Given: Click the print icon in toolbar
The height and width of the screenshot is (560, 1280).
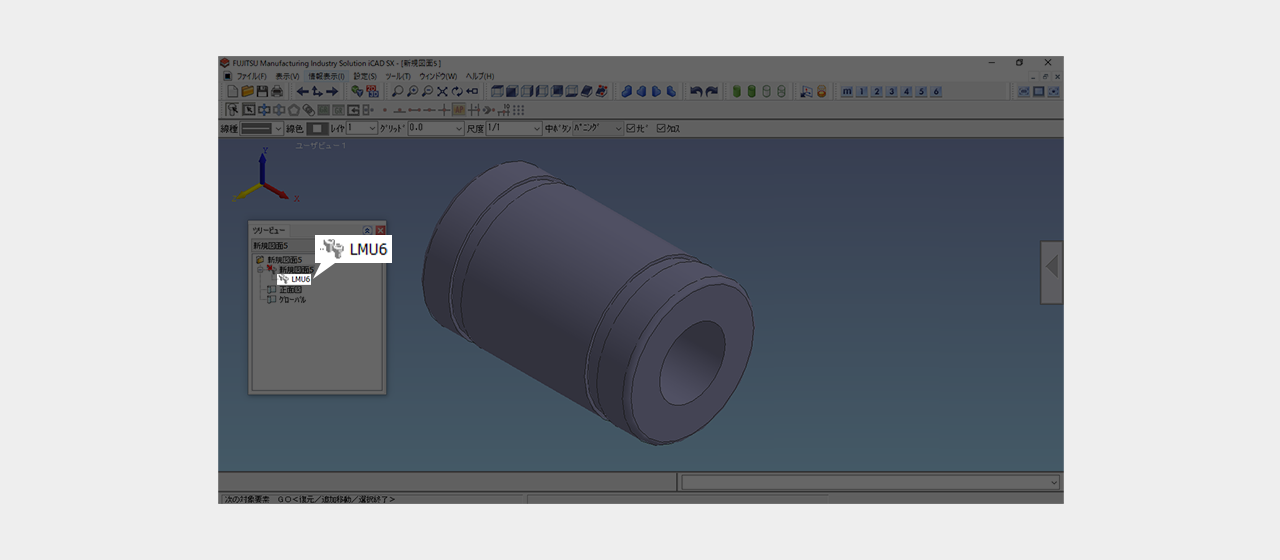Looking at the screenshot, I should tap(277, 92).
